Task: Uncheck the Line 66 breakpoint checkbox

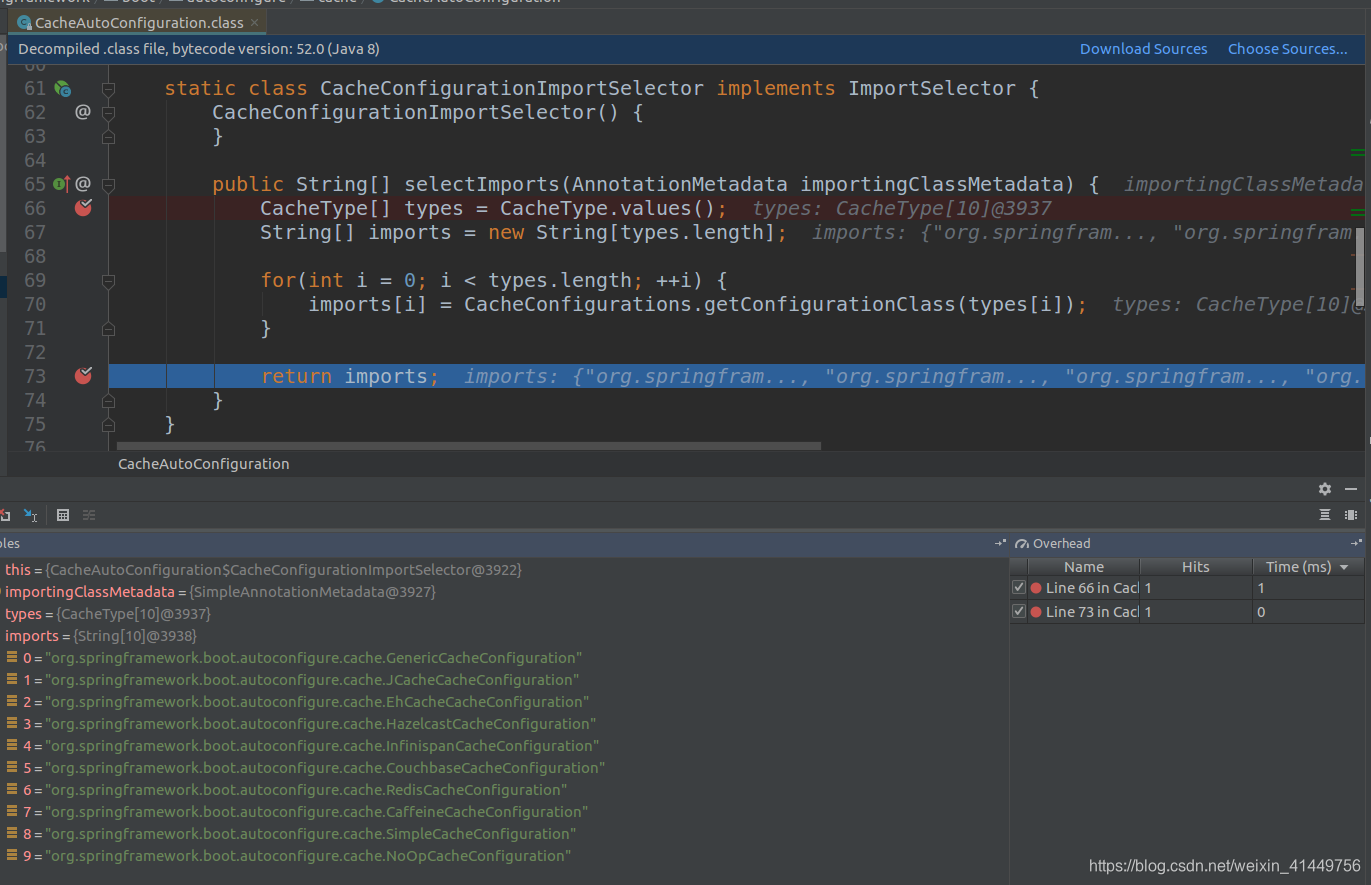Action: pyautogui.click(x=1019, y=588)
